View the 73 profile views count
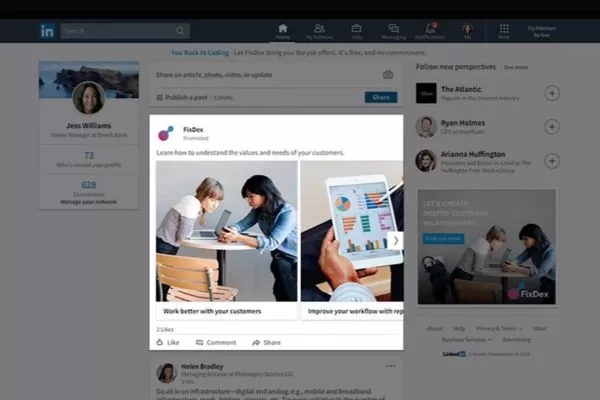600x400 pixels. coord(89,155)
